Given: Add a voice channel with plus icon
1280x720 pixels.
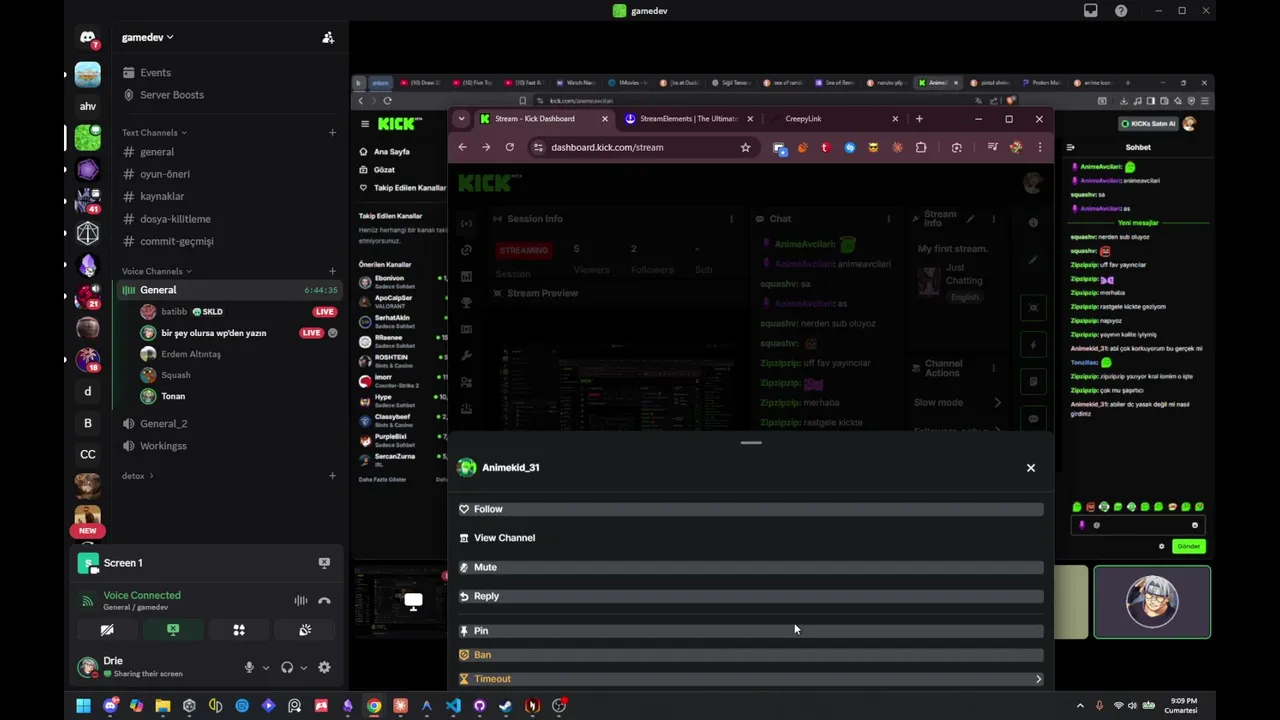Looking at the screenshot, I should [333, 271].
